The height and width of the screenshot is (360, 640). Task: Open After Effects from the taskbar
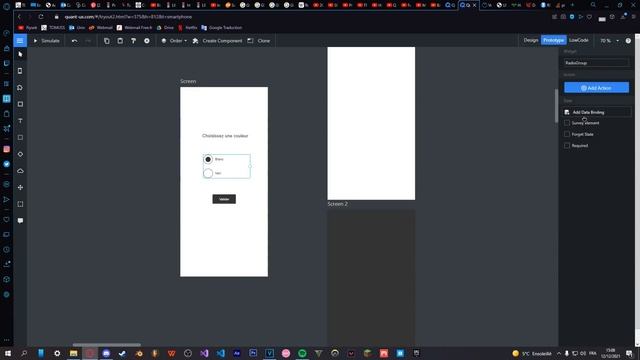[x=237, y=353]
